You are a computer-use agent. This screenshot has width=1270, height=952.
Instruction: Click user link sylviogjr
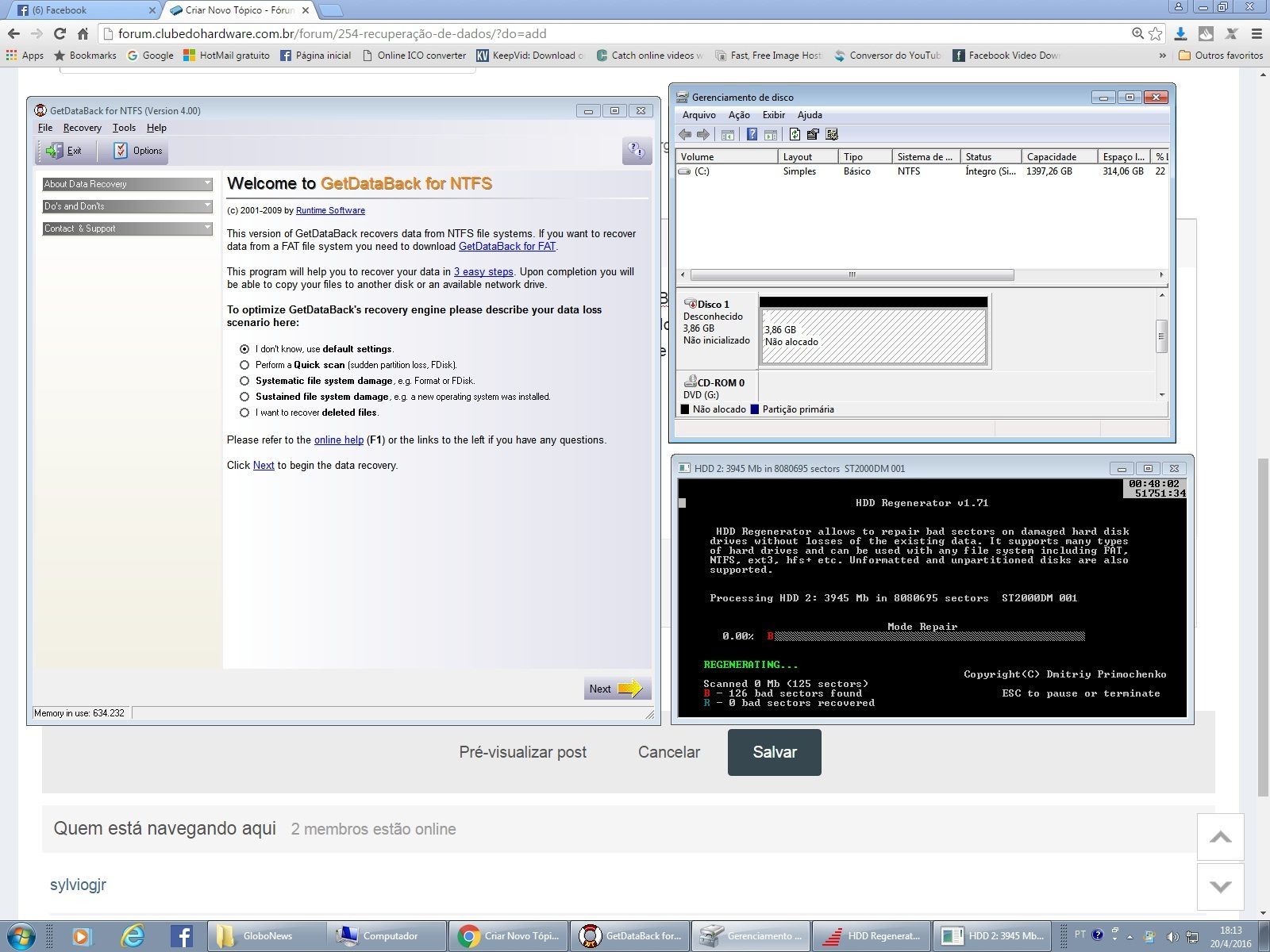click(x=78, y=885)
